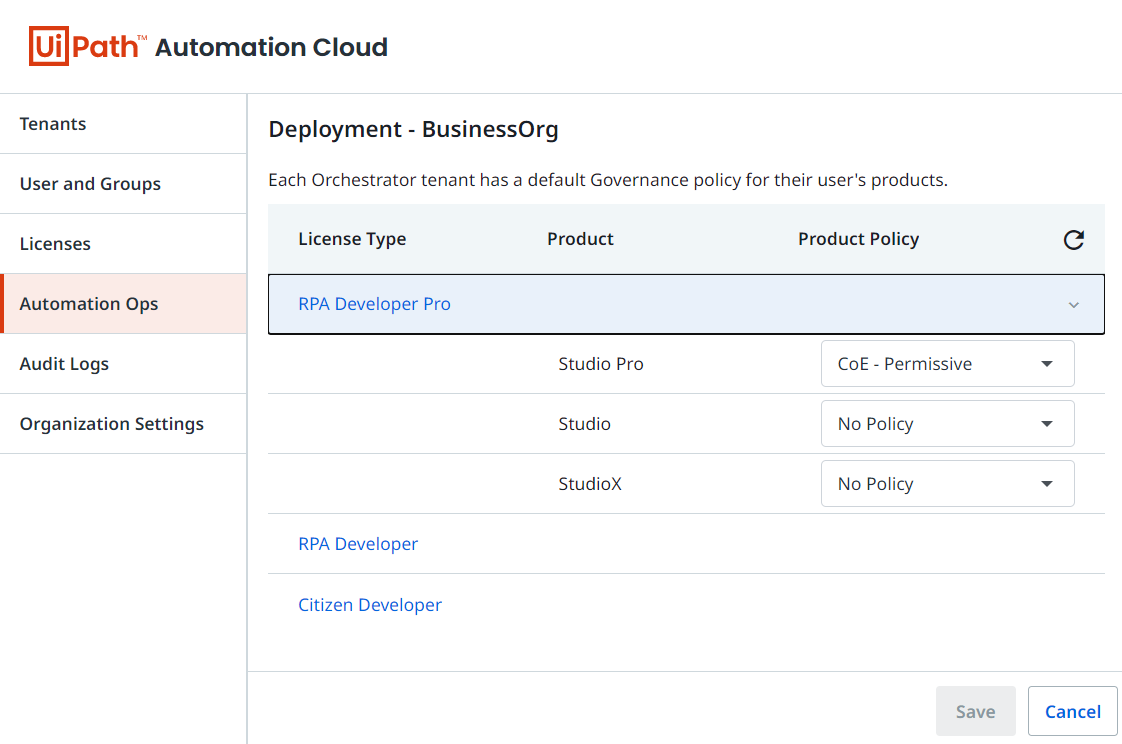Screen dimensions: 1122x744
Task: Open the Studio policy dropdown
Action: 947,424
